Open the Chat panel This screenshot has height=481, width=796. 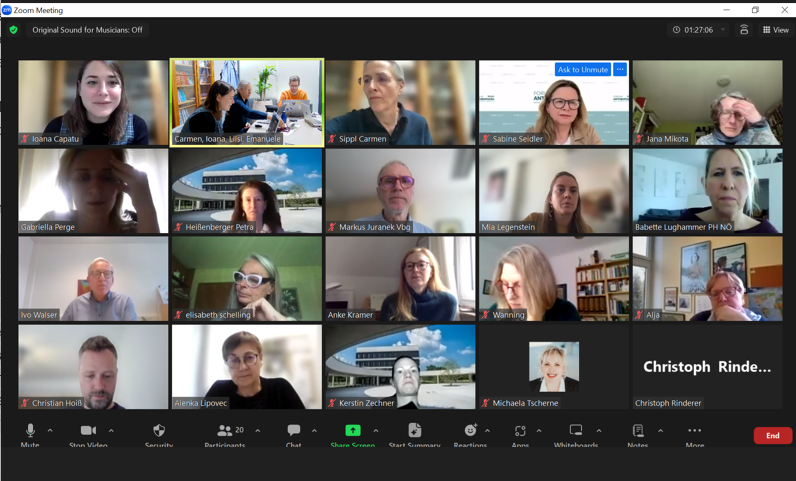tap(294, 432)
